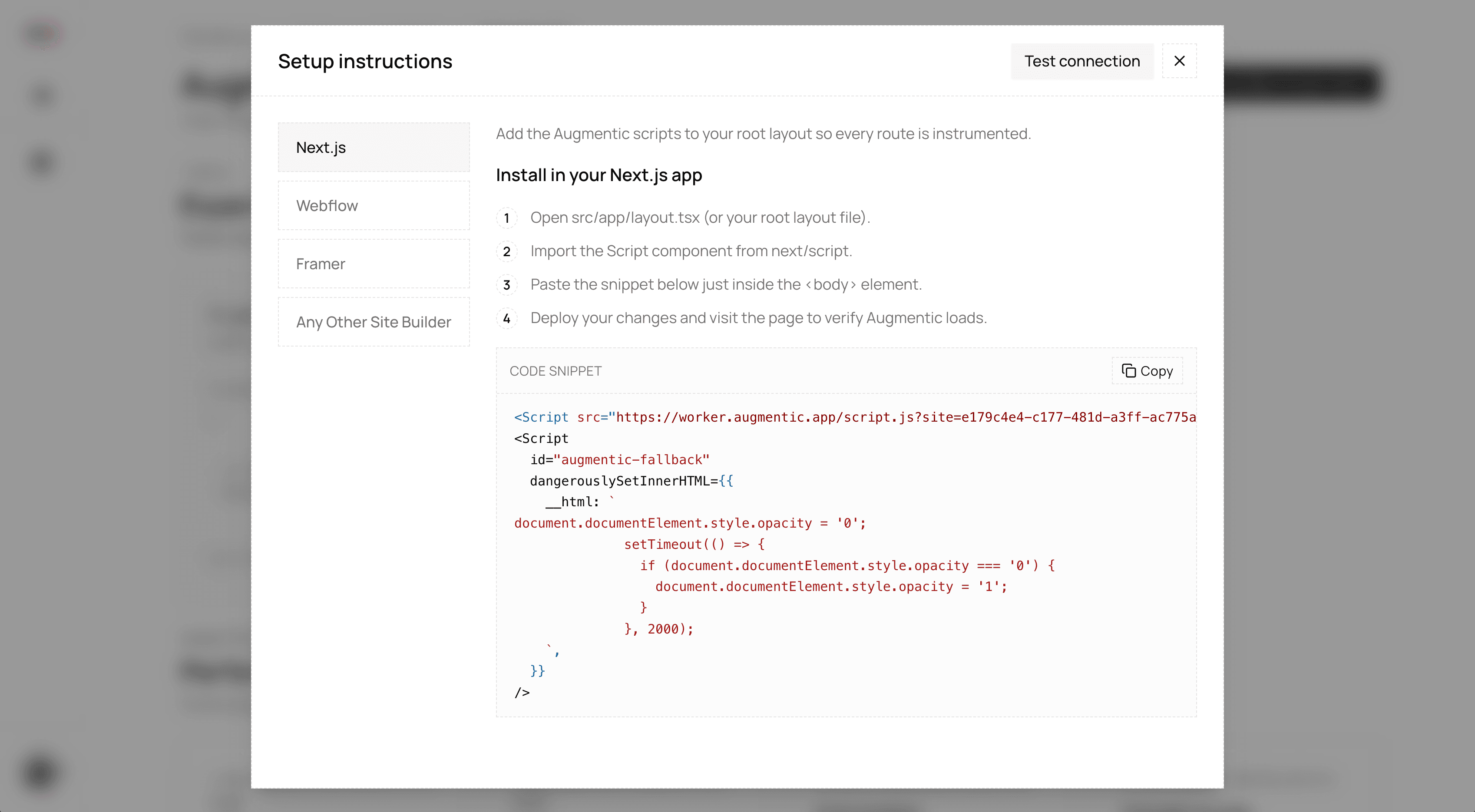
Task: Open the Framer instructions tab
Action: pyautogui.click(x=374, y=264)
